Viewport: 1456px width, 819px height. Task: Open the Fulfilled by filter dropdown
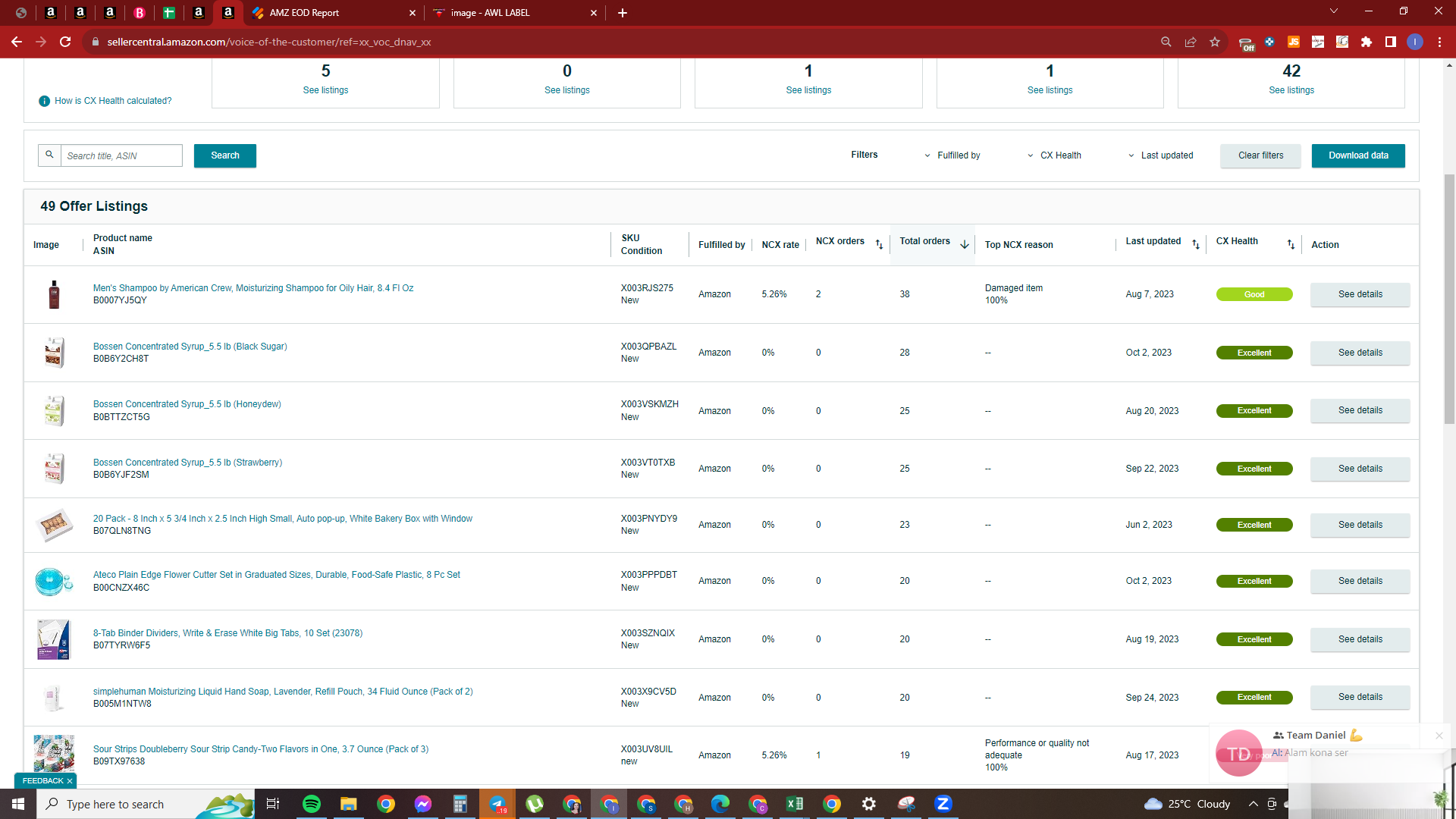pyautogui.click(x=952, y=155)
